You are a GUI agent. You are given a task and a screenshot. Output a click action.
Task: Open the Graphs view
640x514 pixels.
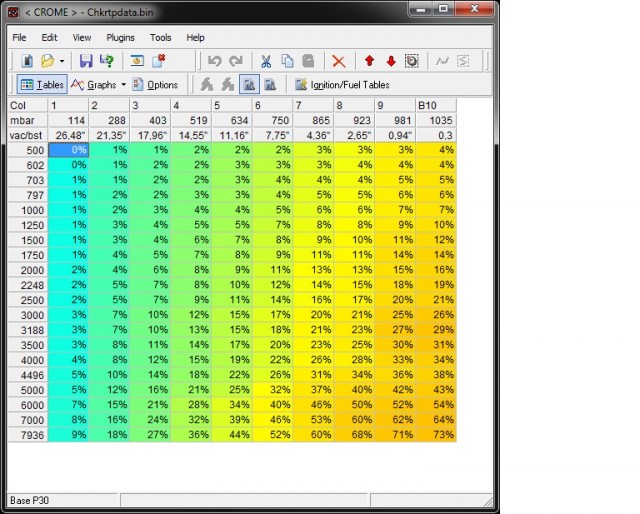[x=93, y=85]
